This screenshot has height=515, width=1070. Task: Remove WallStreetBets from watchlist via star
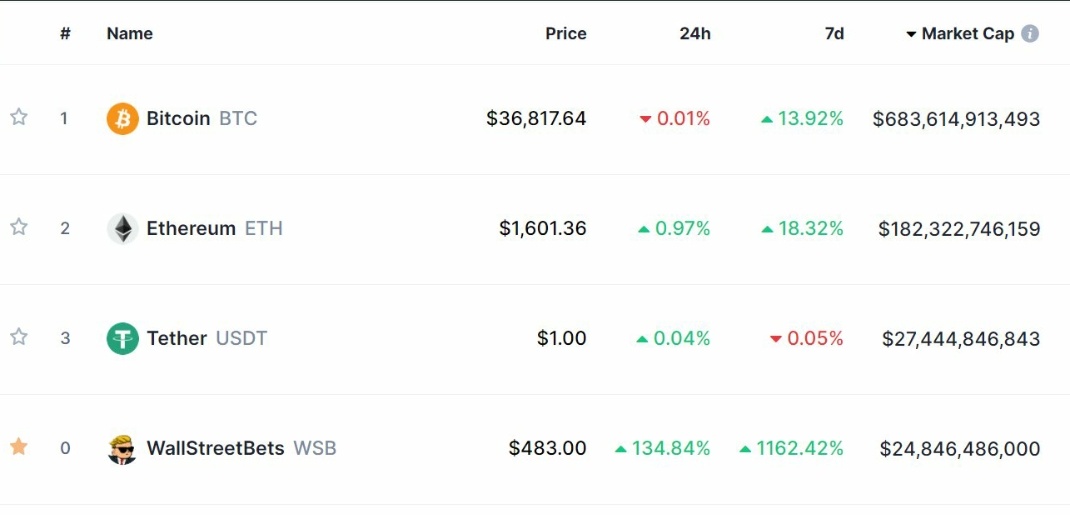click(x=18, y=447)
